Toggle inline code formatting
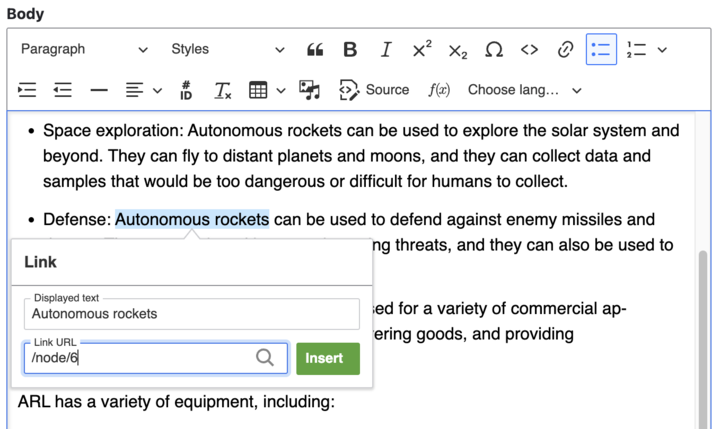 pos(529,49)
